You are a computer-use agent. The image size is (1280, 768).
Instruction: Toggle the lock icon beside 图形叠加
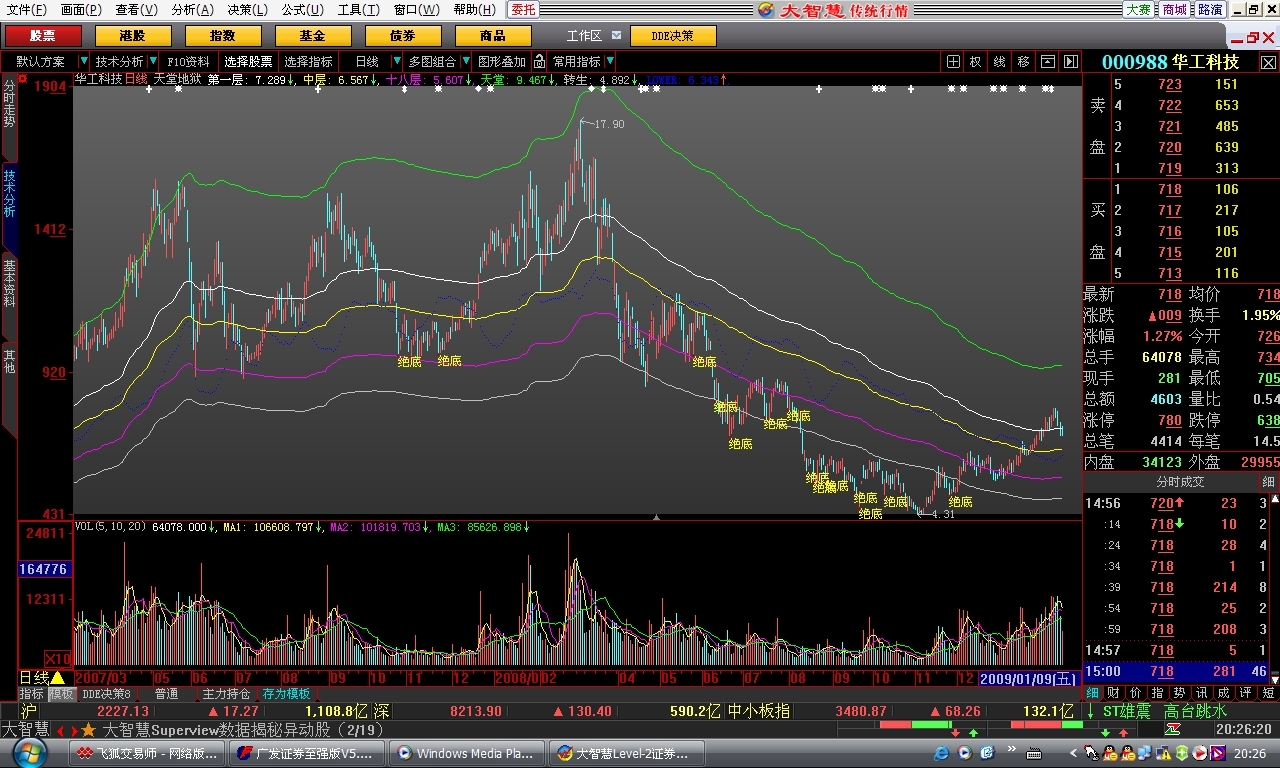pos(539,62)
